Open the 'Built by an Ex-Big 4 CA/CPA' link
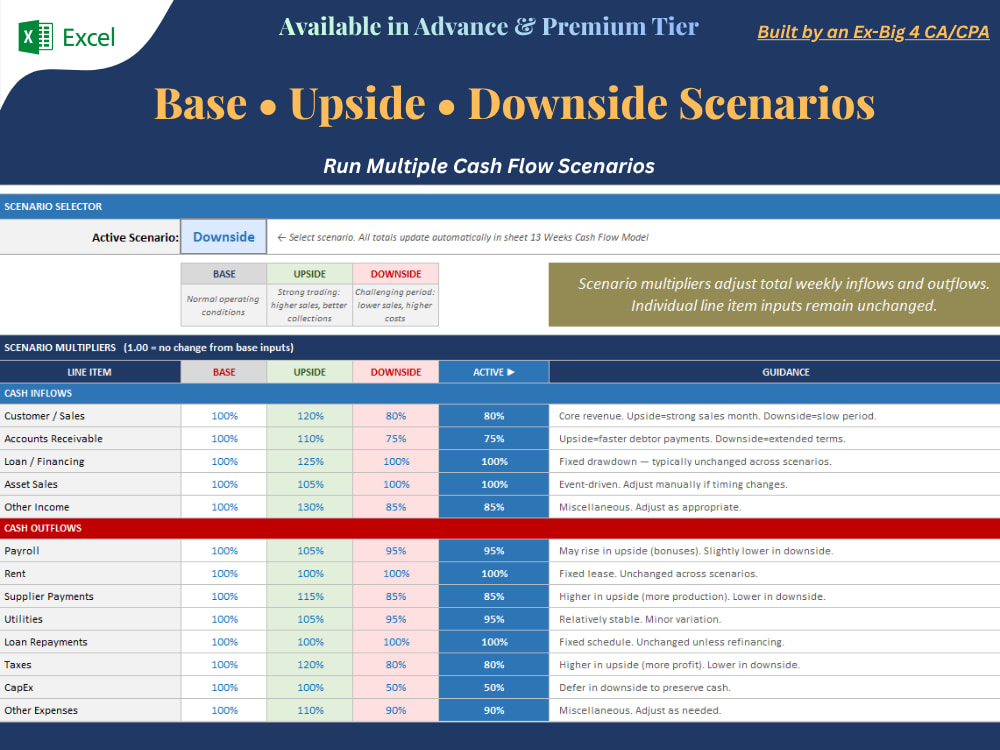 pos(873,32)
